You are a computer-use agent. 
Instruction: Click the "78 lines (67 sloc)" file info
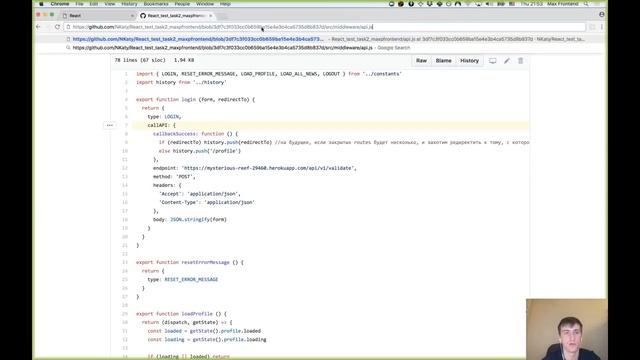click(x=140, y=60)
